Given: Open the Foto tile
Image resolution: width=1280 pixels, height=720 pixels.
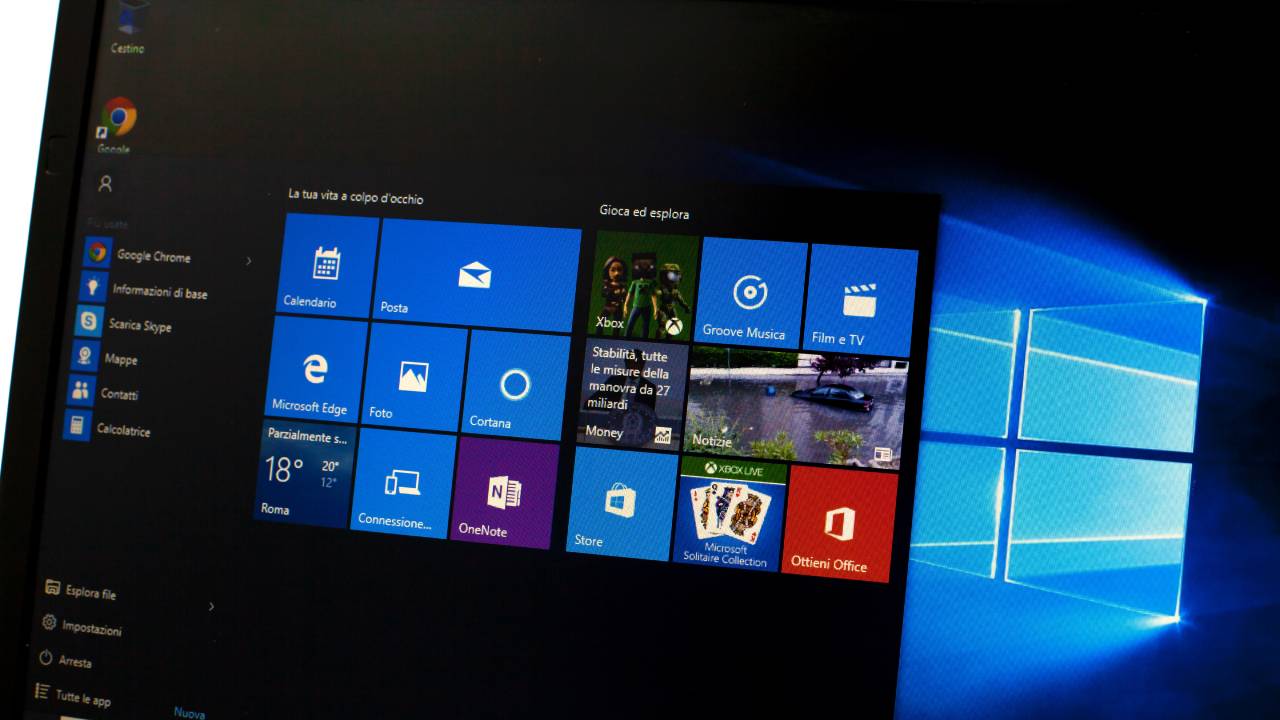Looking at the screenshot, I should 414,378.
